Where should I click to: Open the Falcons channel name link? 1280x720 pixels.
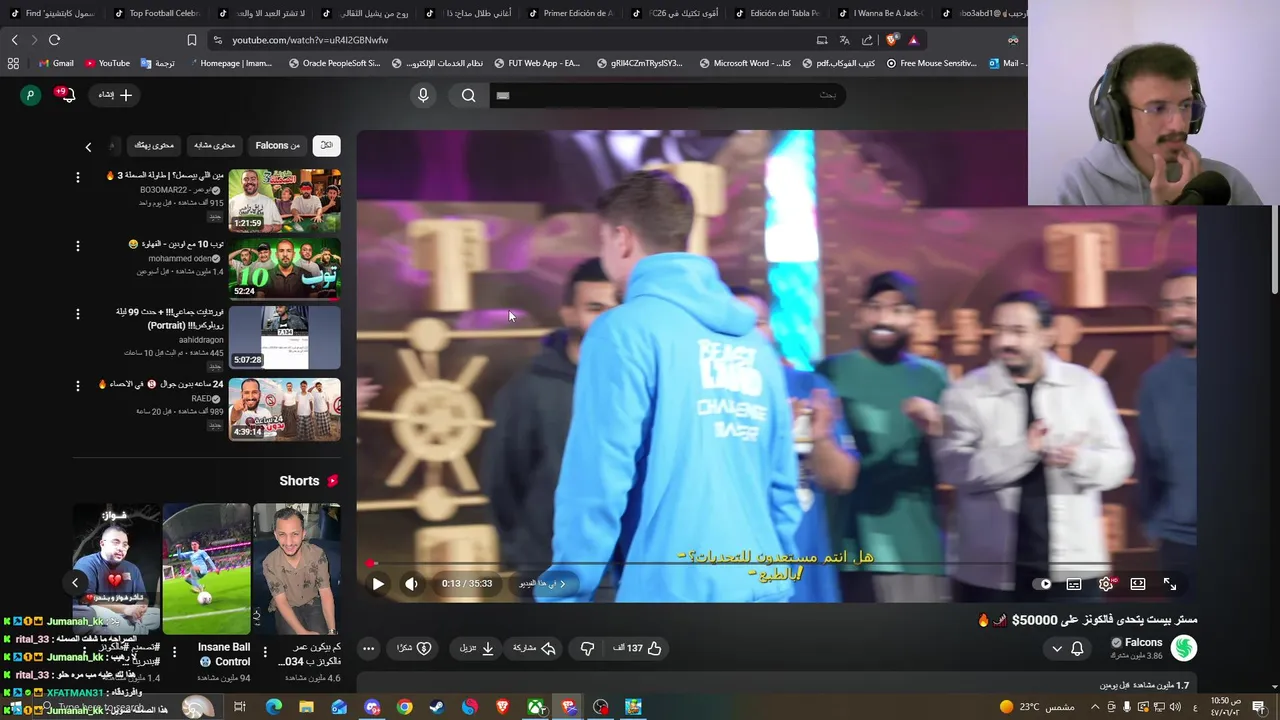[x=1143, y=642]
